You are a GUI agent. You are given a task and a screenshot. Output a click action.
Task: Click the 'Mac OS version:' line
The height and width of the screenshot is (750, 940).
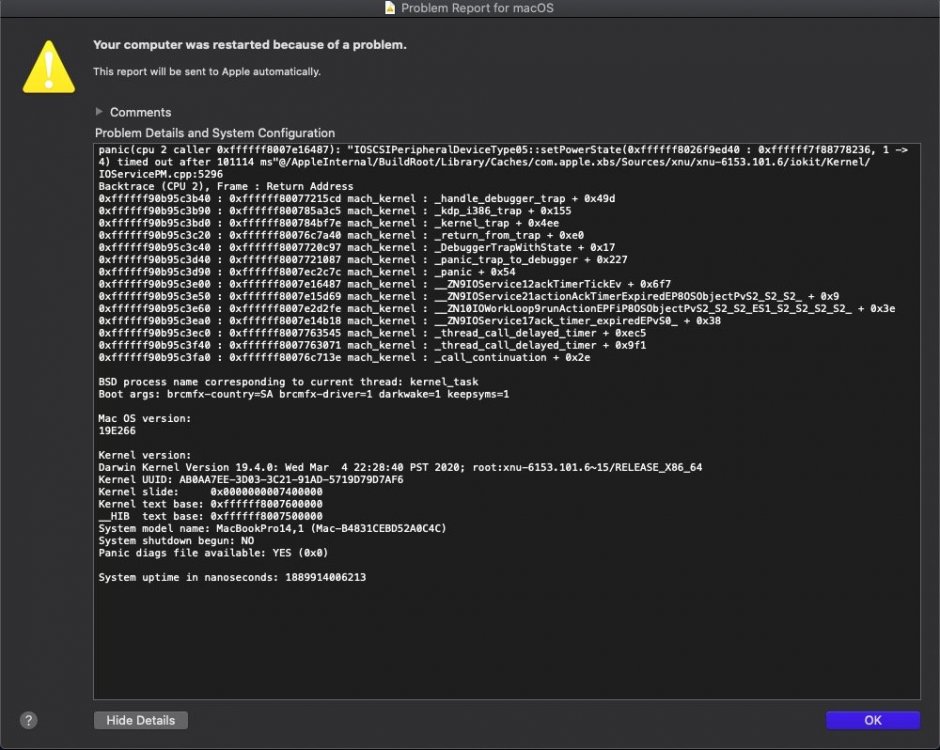pos(144,418)
